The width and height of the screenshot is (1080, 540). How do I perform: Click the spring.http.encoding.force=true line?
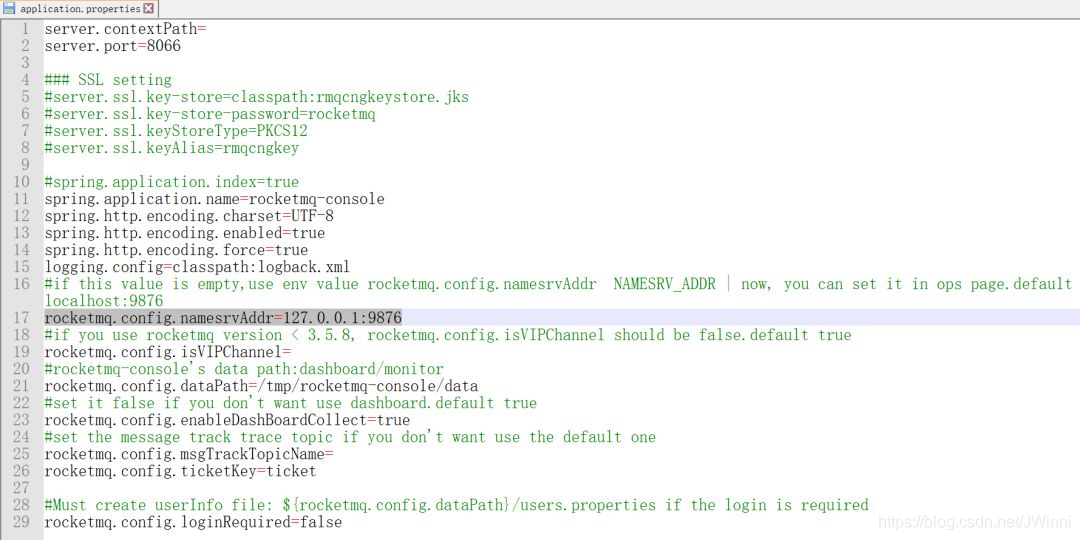[x=176, y=250]
